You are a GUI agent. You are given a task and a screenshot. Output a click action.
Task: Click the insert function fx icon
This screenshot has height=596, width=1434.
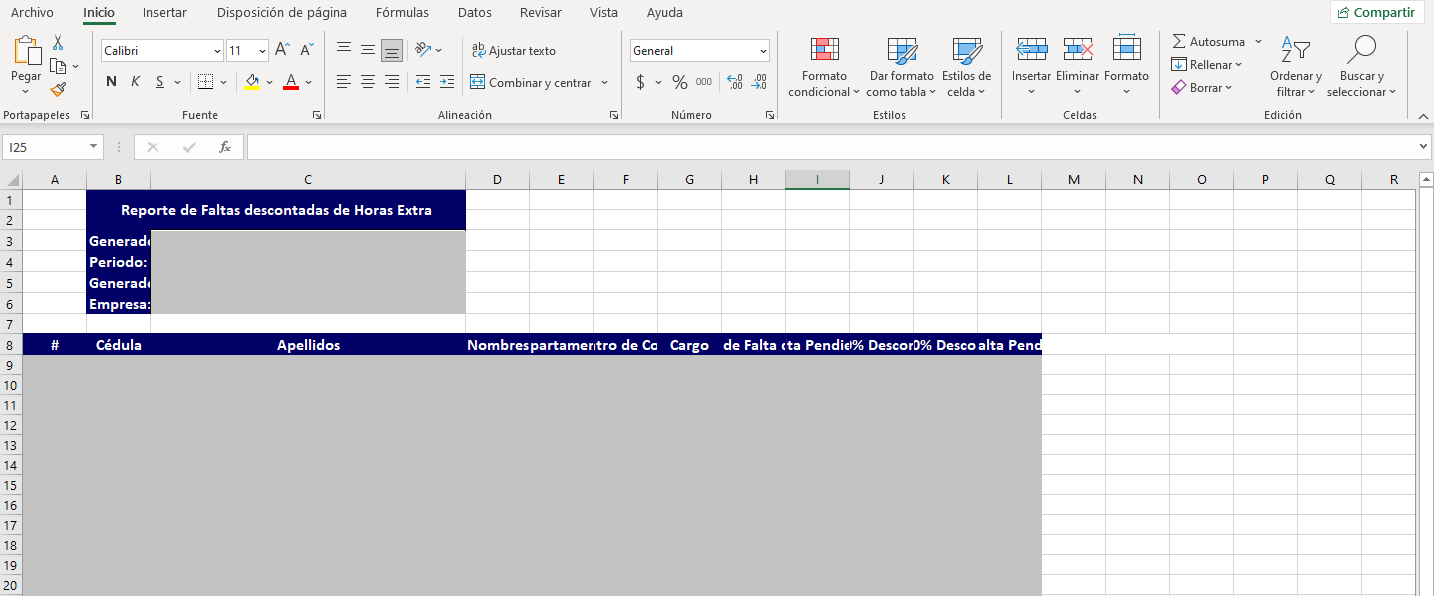click(225, 147)
